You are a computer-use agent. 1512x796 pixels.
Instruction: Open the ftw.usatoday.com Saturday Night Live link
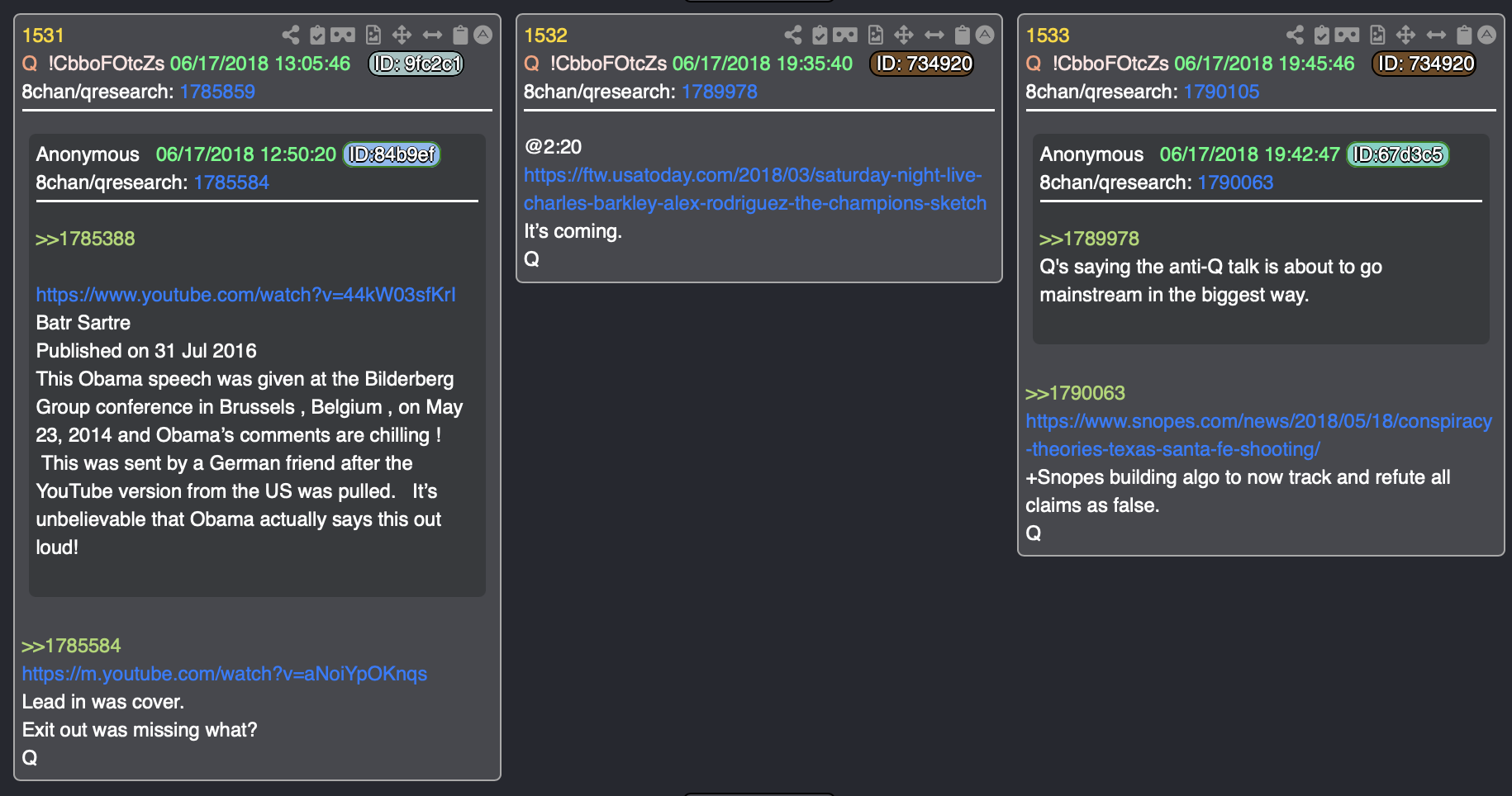754,189
